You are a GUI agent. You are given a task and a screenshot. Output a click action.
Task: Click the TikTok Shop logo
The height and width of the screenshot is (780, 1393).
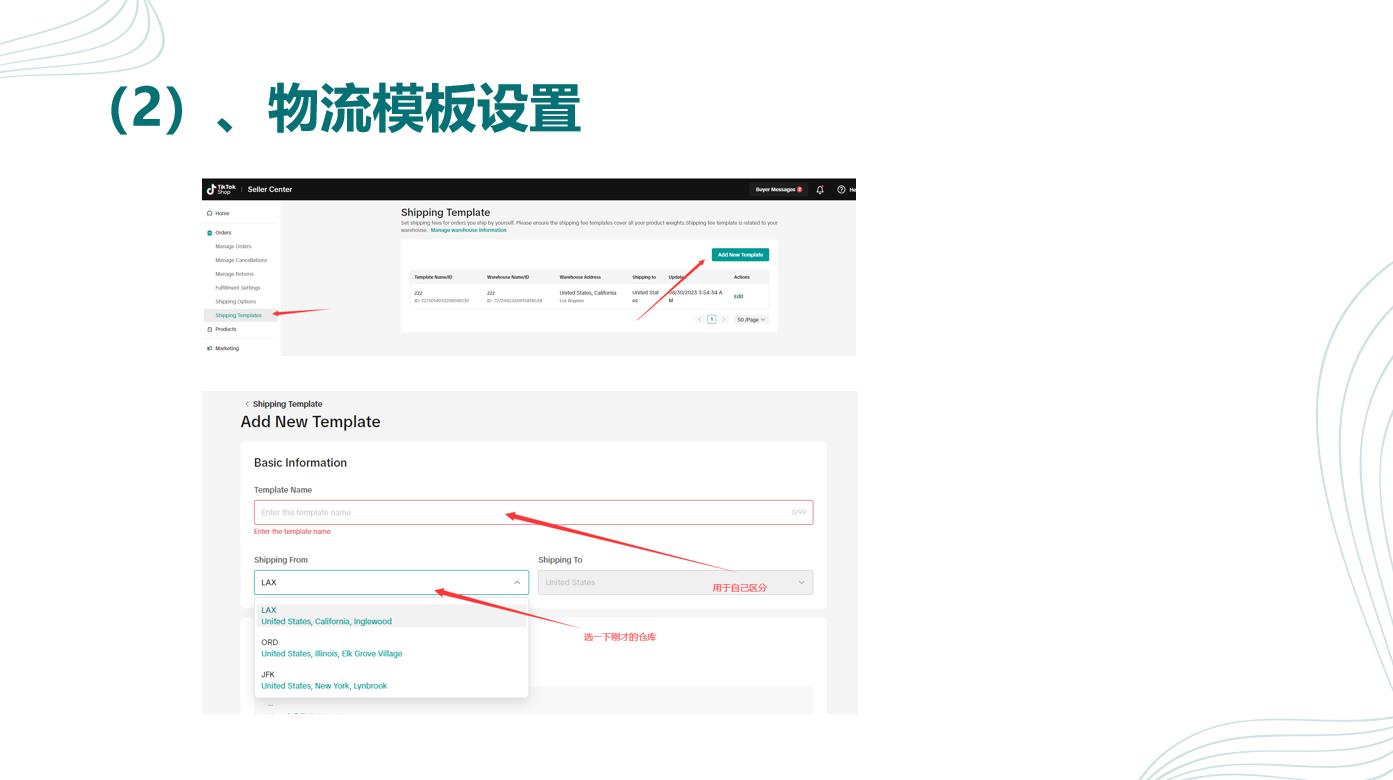[222, 189]
